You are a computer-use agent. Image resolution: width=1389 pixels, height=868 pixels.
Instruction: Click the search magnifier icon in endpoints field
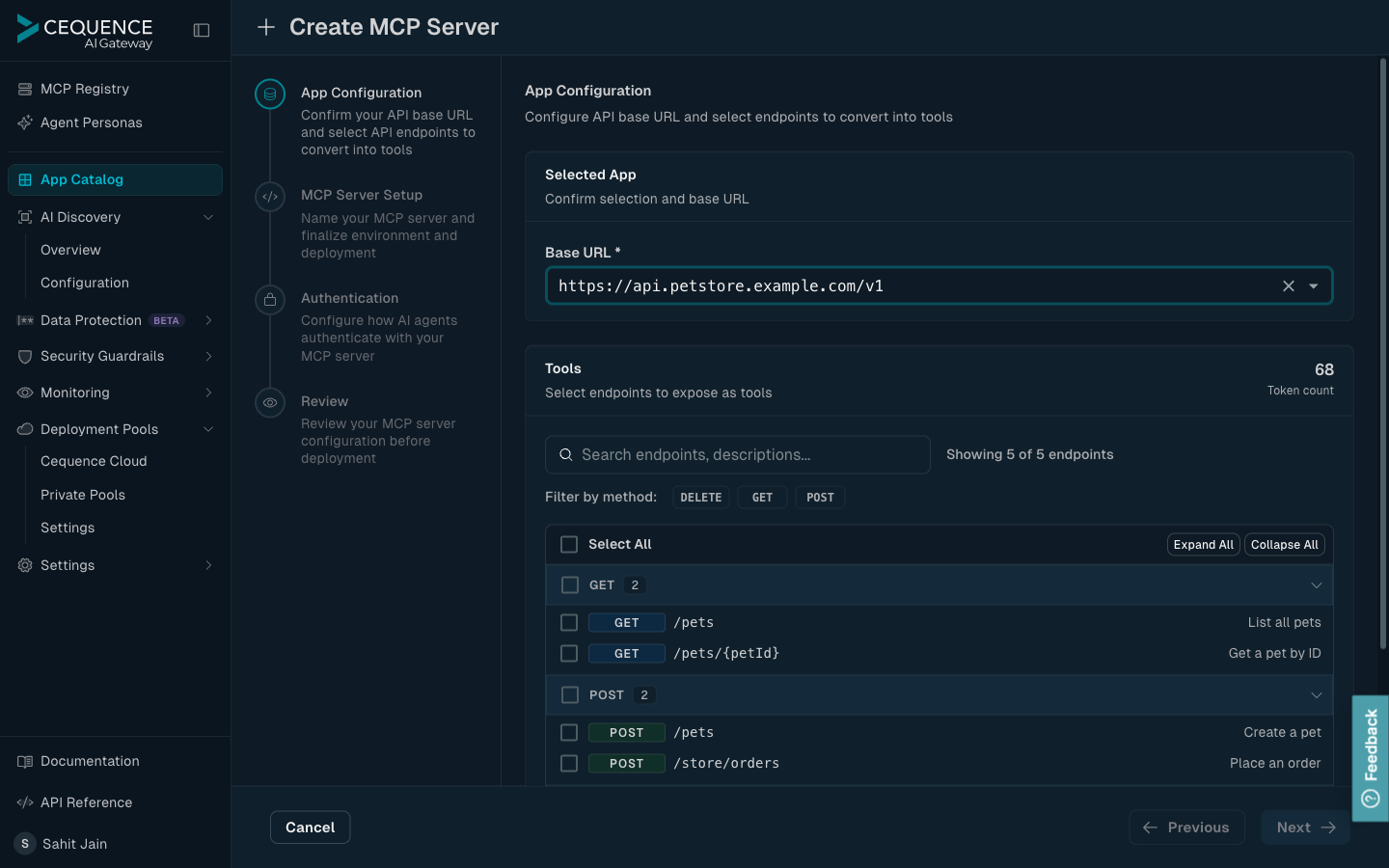click(566, 454)
